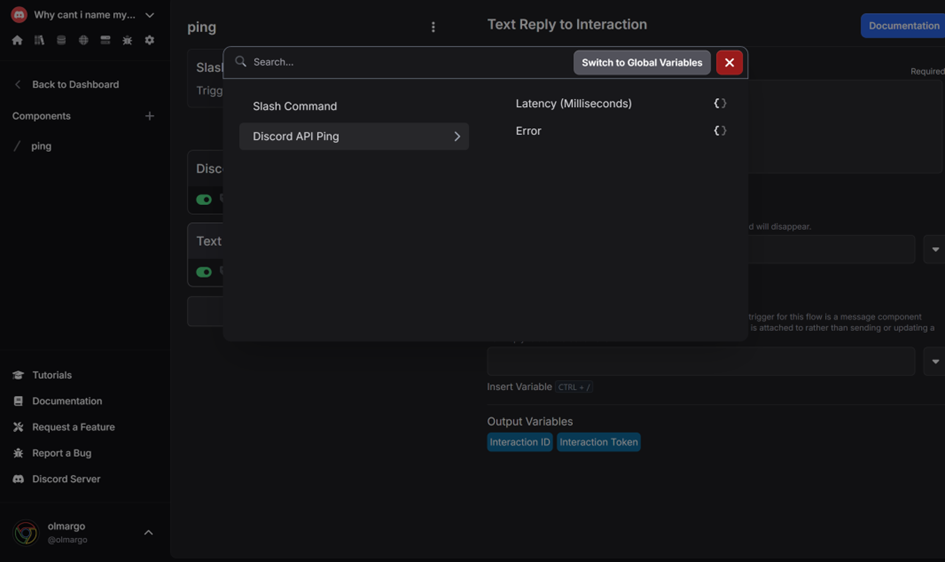Click the back arrow icon
945x562 pixels.
pyautogui.click(x=17, y=84)
